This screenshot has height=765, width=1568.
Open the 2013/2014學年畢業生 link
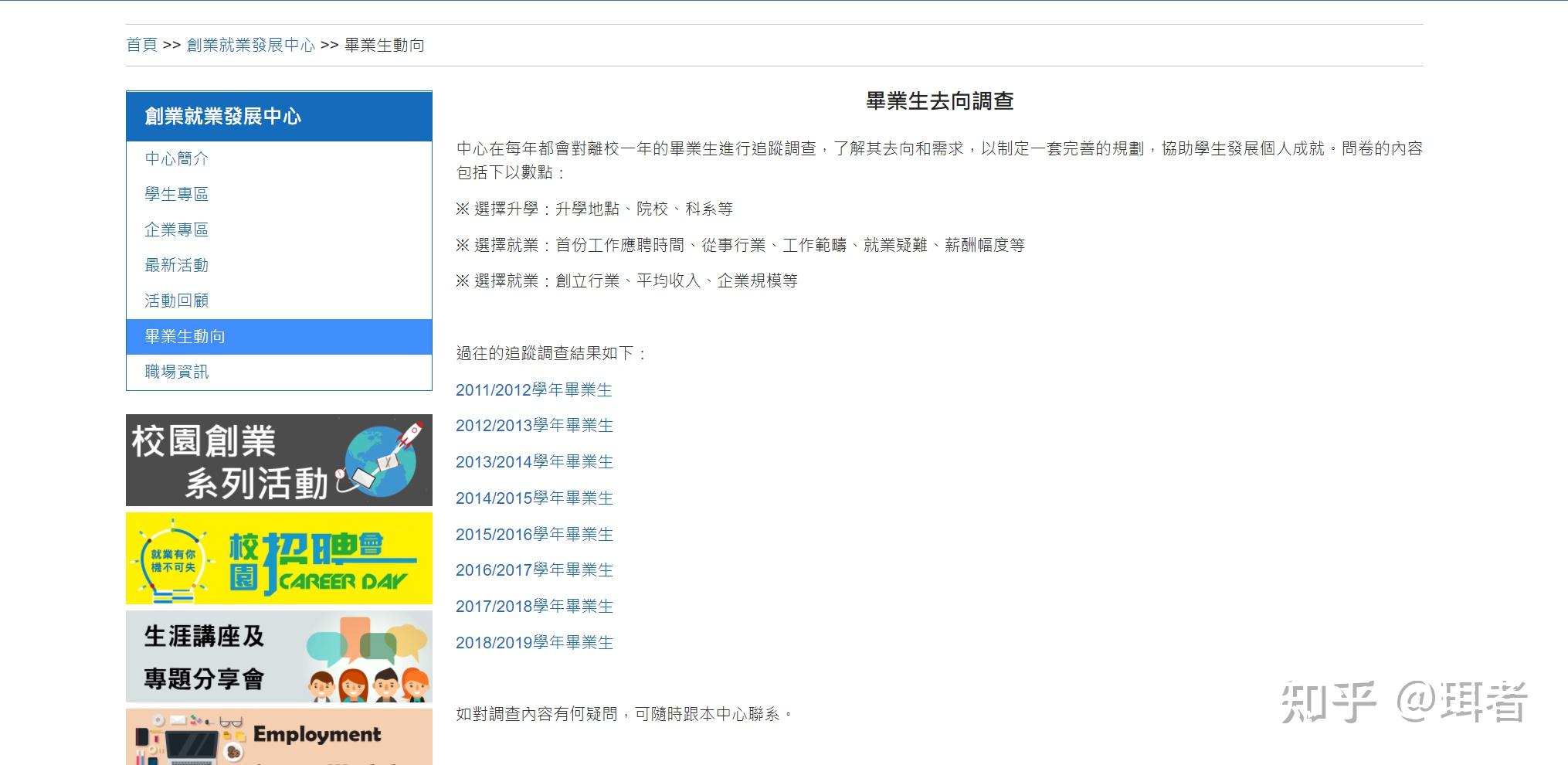(535, 461)
